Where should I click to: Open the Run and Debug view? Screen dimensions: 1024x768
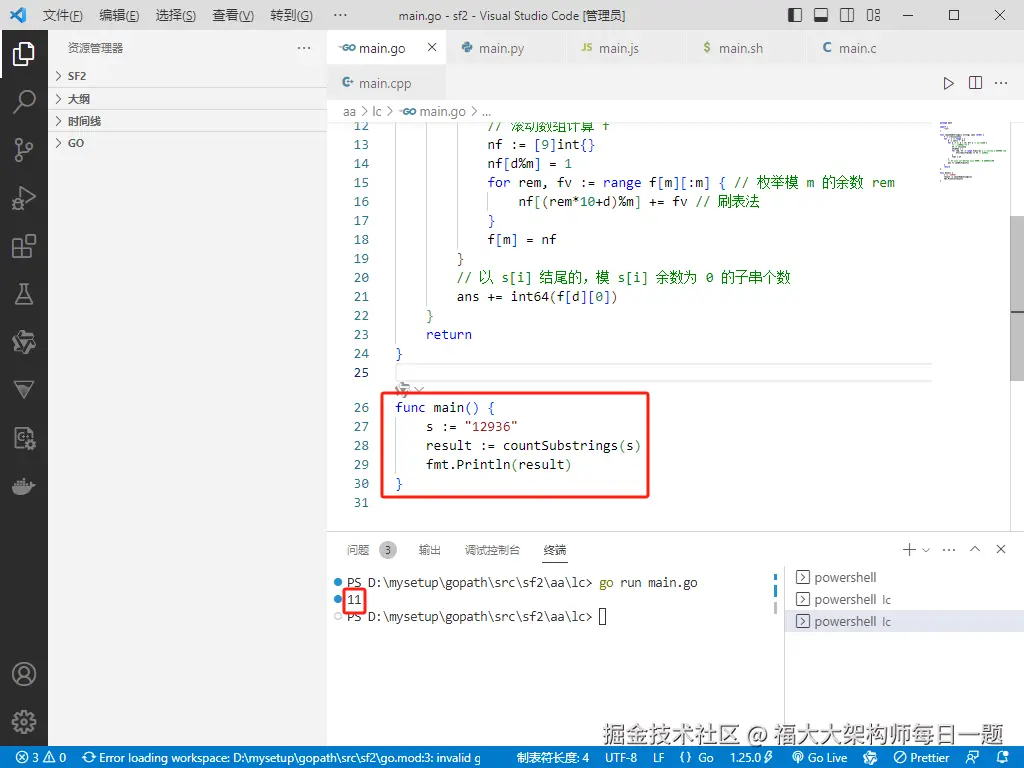24,198
